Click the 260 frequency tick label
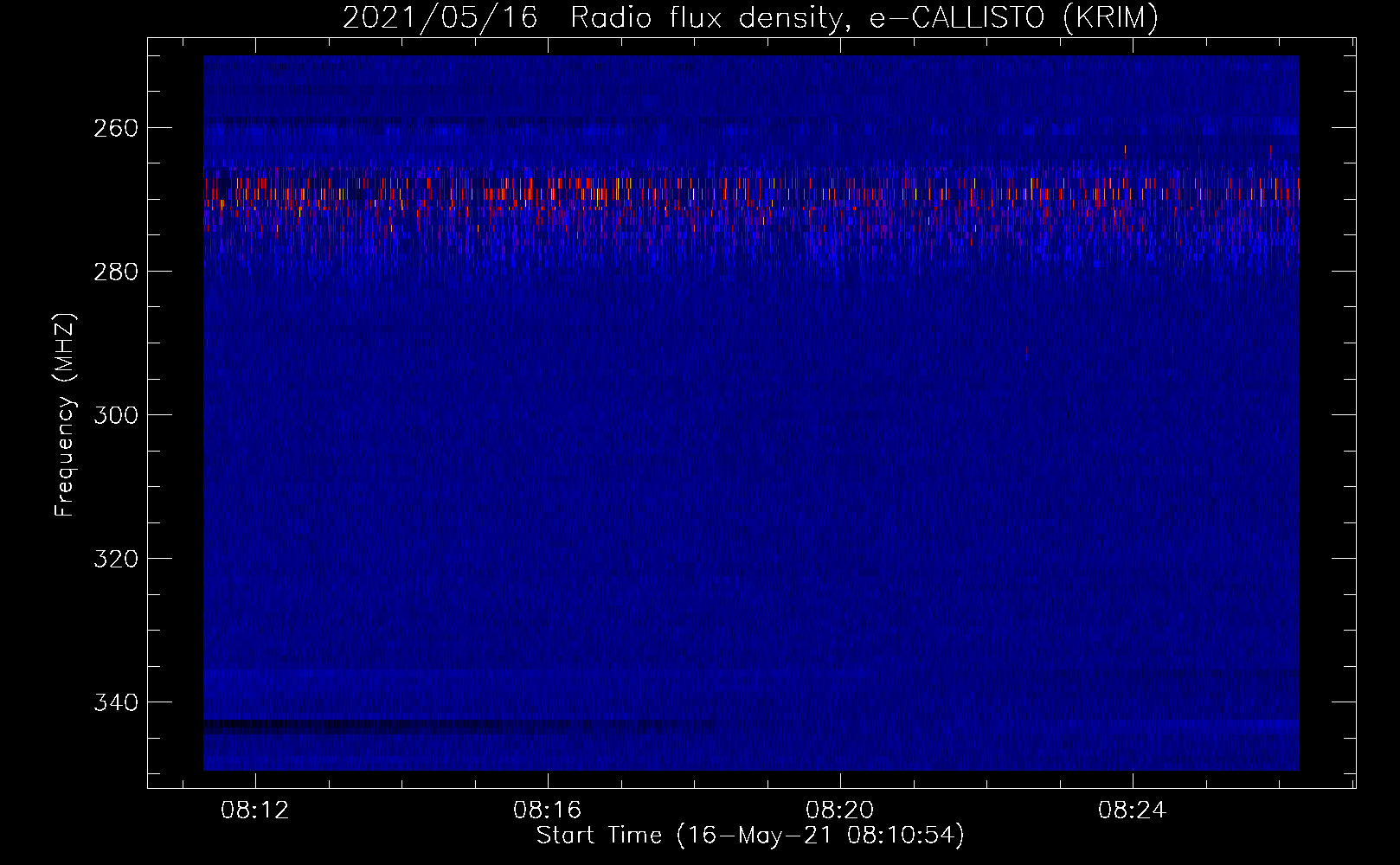Viewport: 1400px width, 865px height. click(116, 128)
